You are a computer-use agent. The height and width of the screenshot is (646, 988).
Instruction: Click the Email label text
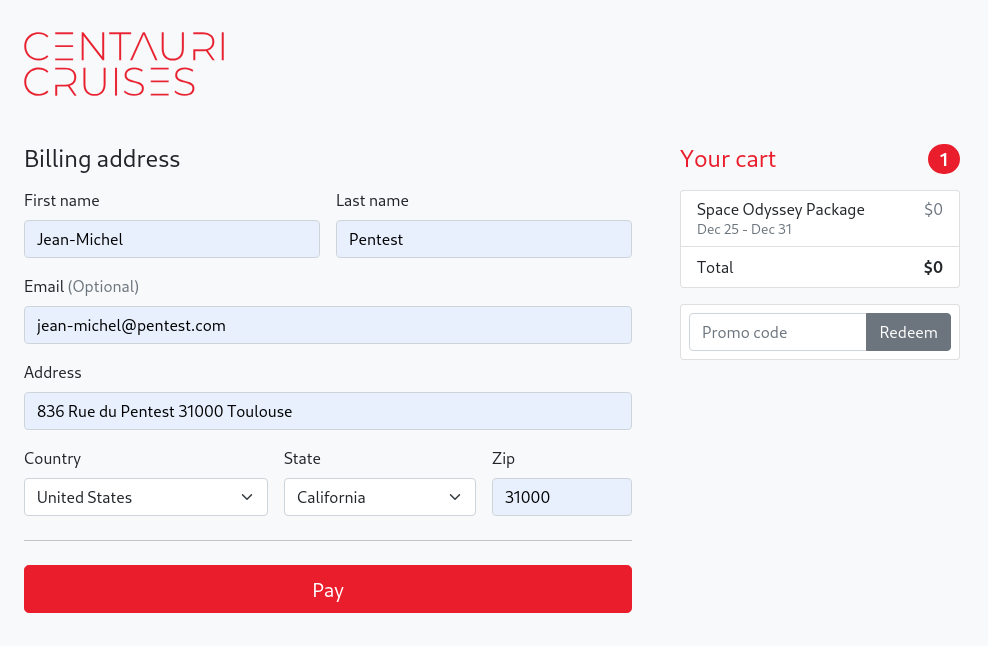click(43, 287)
